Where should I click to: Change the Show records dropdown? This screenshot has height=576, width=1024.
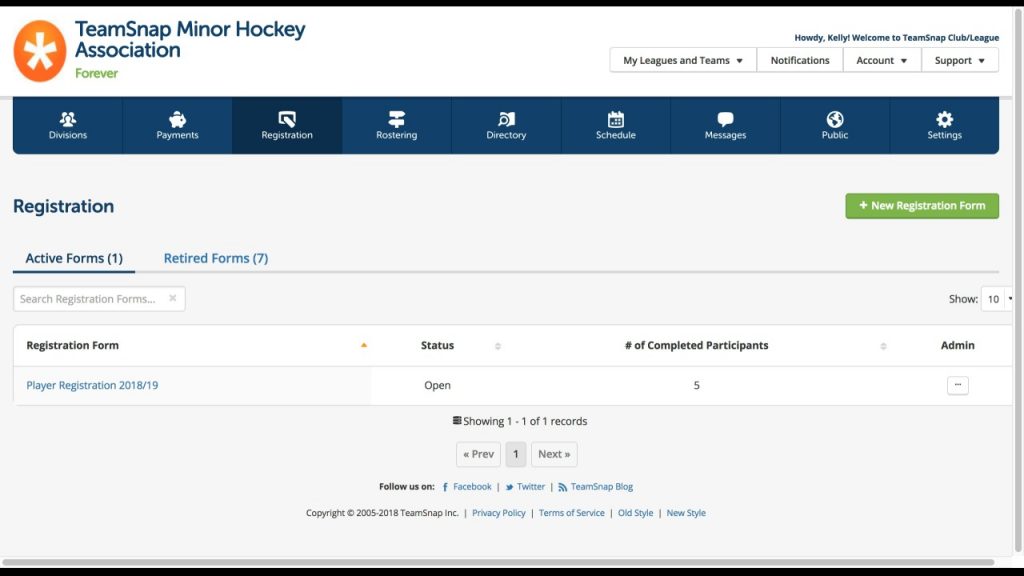[x=996, y=298]
